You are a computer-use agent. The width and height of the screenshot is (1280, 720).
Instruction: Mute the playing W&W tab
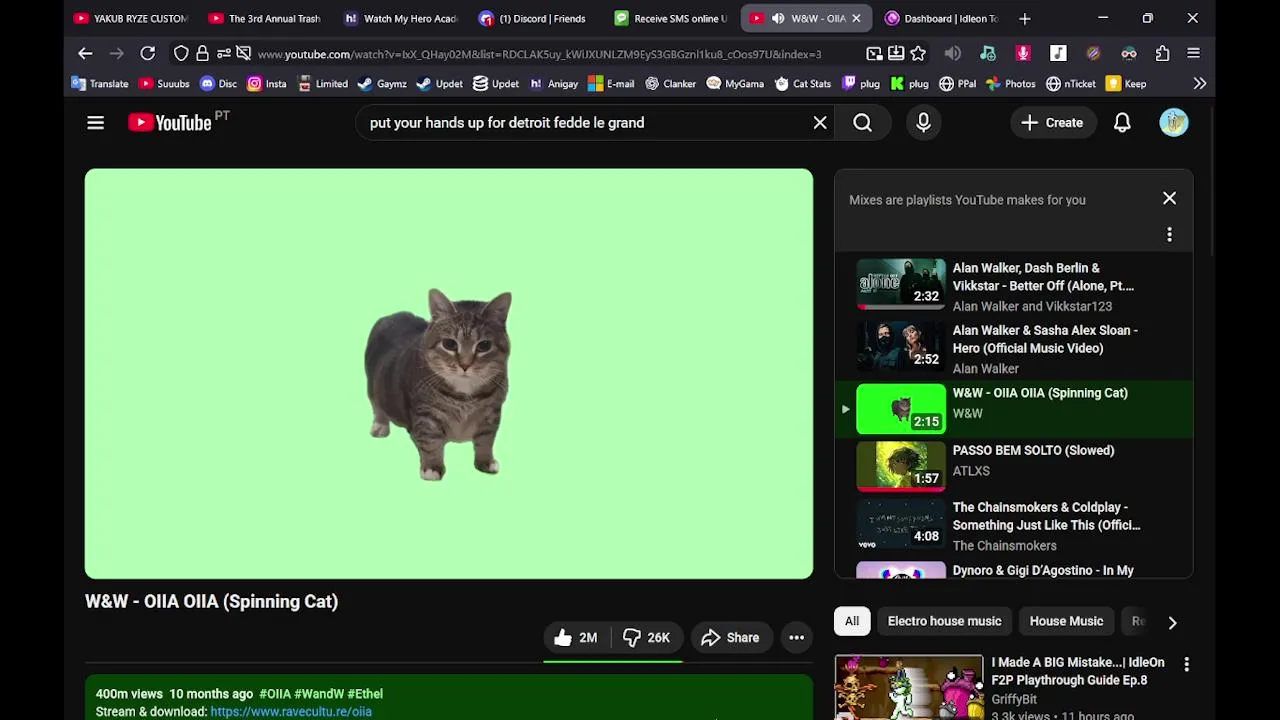tap(777, 18)
